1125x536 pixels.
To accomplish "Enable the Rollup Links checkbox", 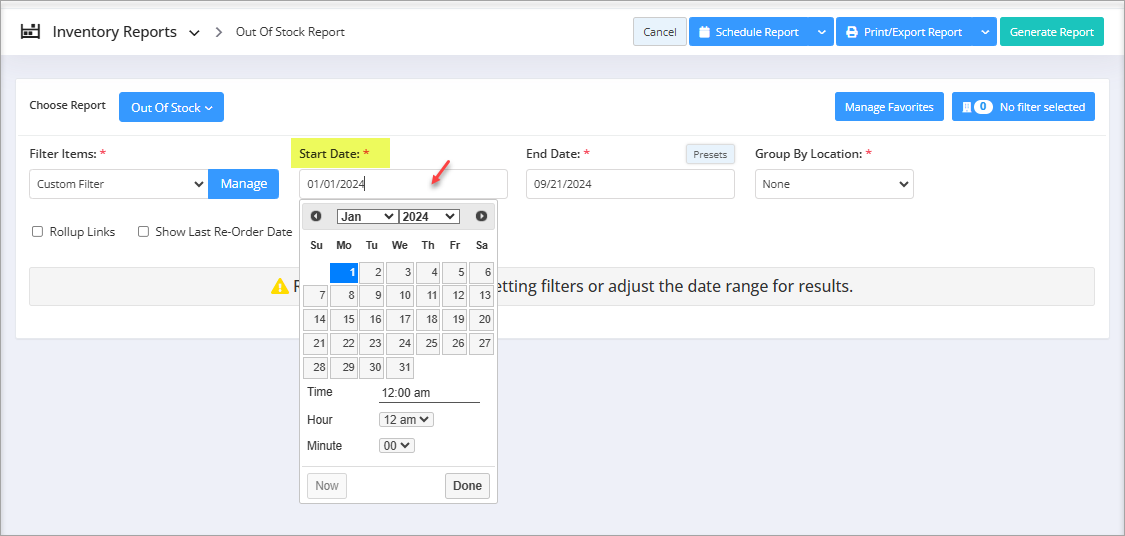I will (37, 232).
